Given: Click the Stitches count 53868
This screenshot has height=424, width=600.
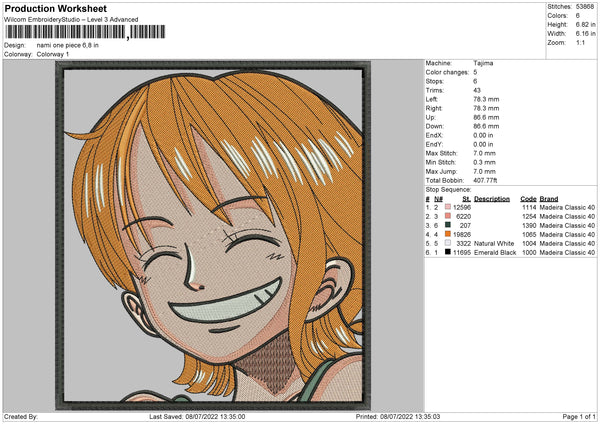Looking at the screenshot, I should [x=586, y=7].
